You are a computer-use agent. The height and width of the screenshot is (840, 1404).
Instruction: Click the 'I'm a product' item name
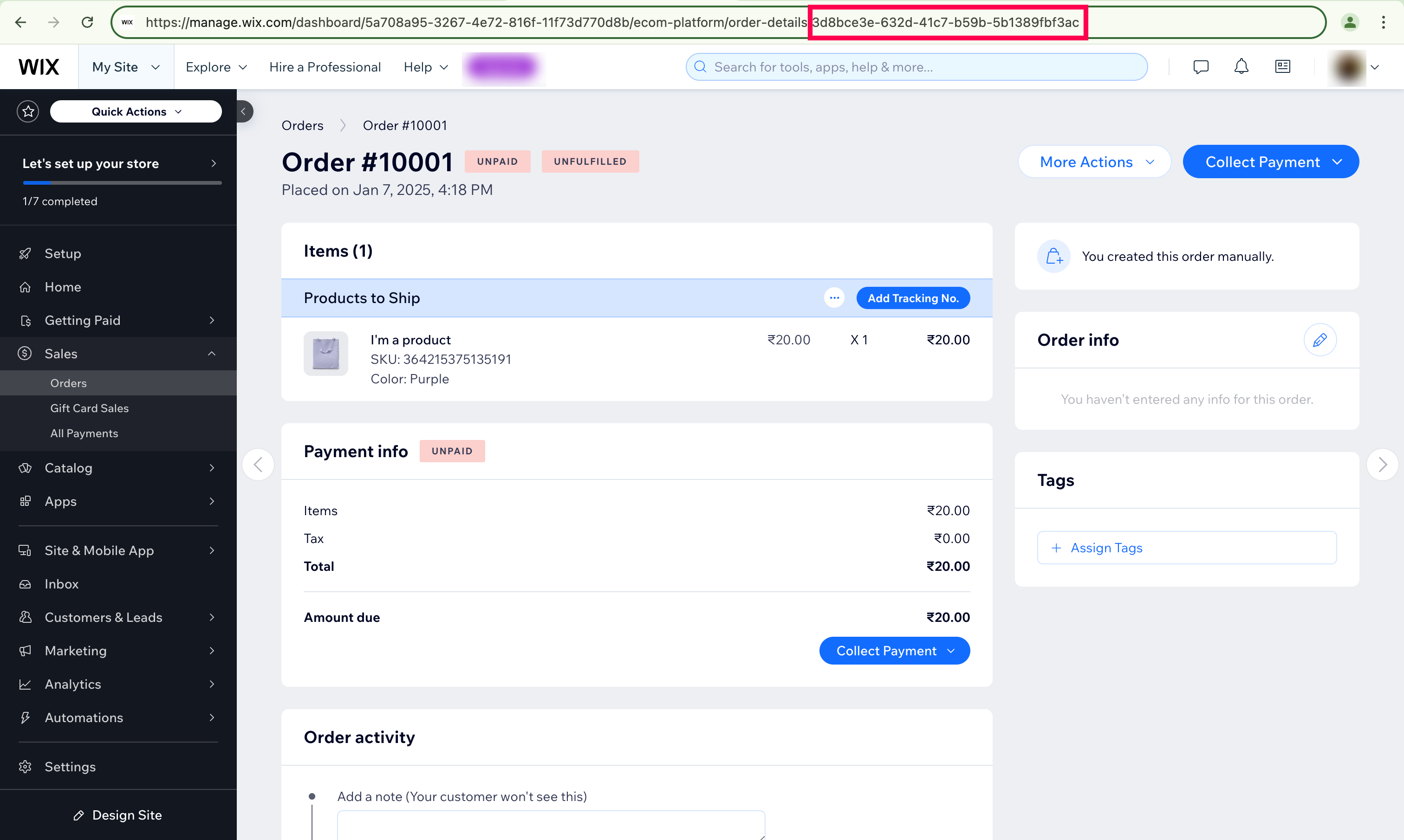(410, 340)
